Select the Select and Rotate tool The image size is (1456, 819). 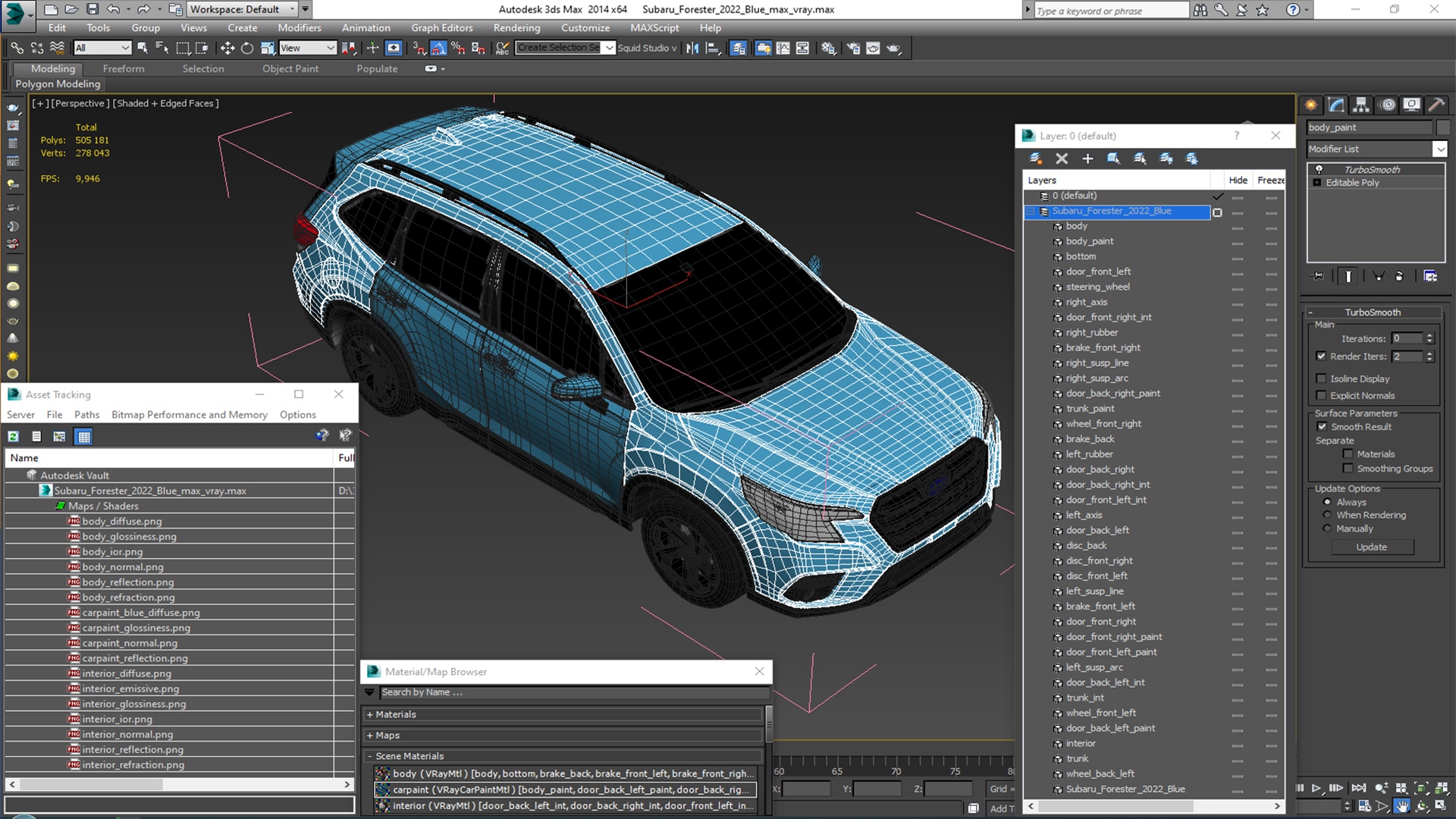(247, 48)
